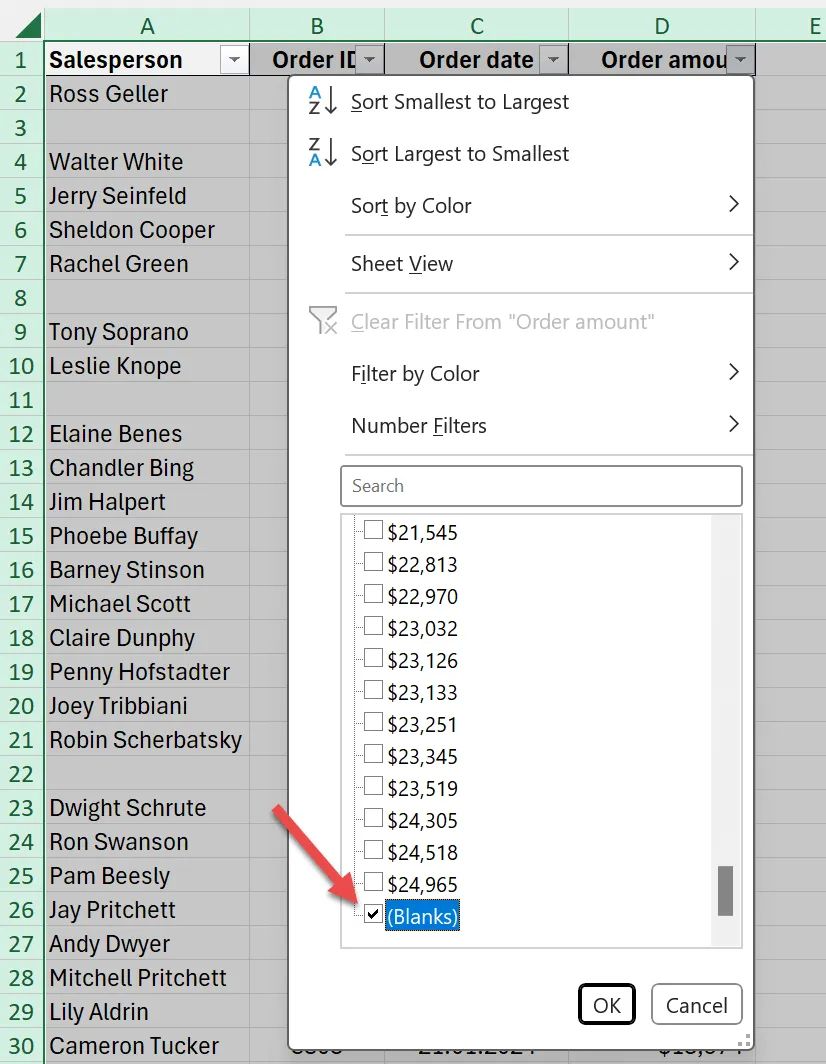Screen dimensions: 826x1064
Task: Click into the filter Search field
Action: pyautogui.click(x=541, y=486)
